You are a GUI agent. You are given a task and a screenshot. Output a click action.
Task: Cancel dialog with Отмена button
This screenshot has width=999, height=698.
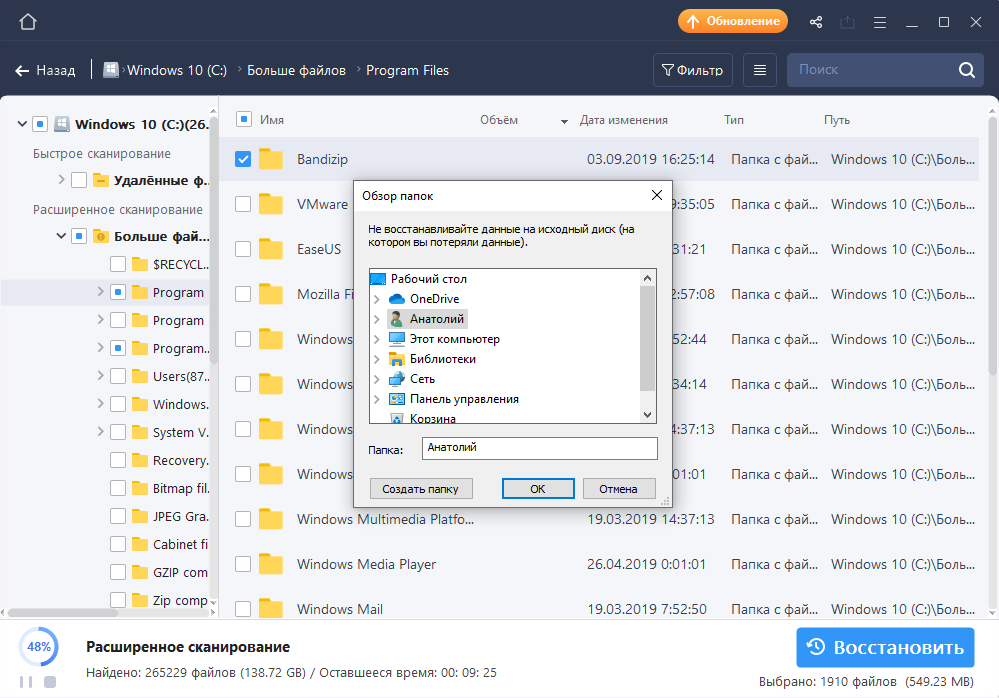coord(618,488)
